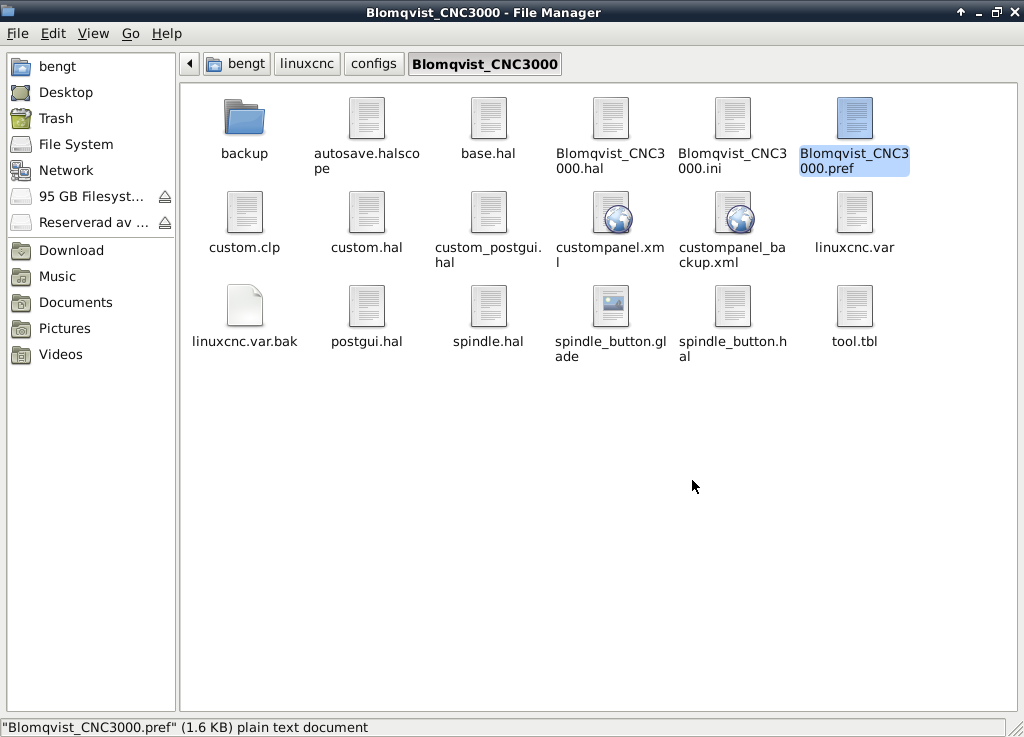Click the backup folder name label
The image size is (1024, 737).
pos(244,153)
